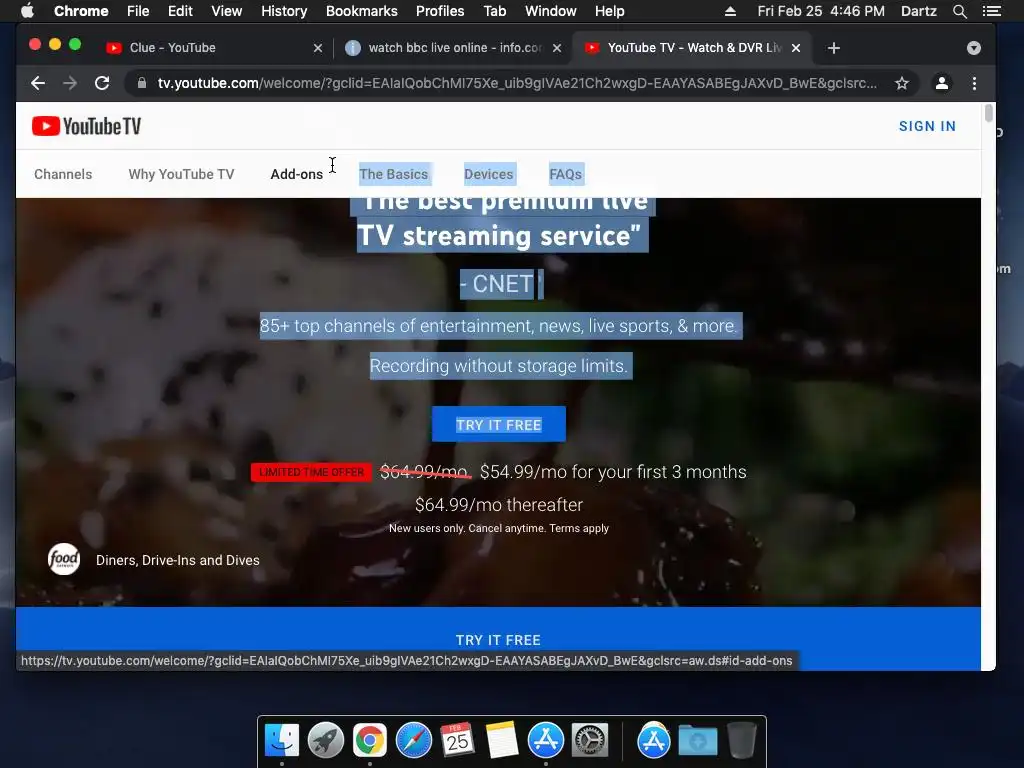Open the Window menu

pyautogui.click(x=551, y=11)
